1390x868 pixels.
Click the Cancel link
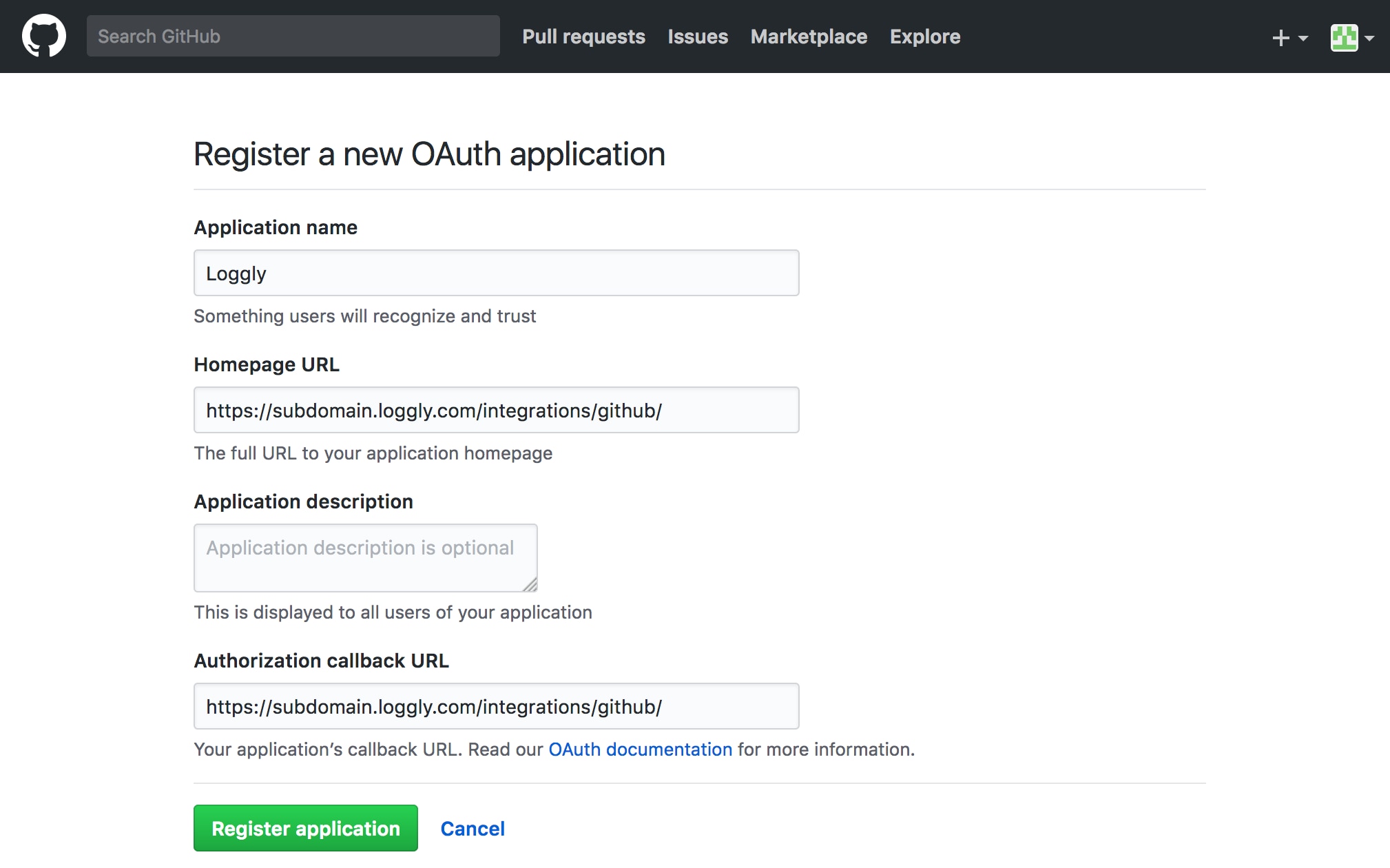point(473,829)
